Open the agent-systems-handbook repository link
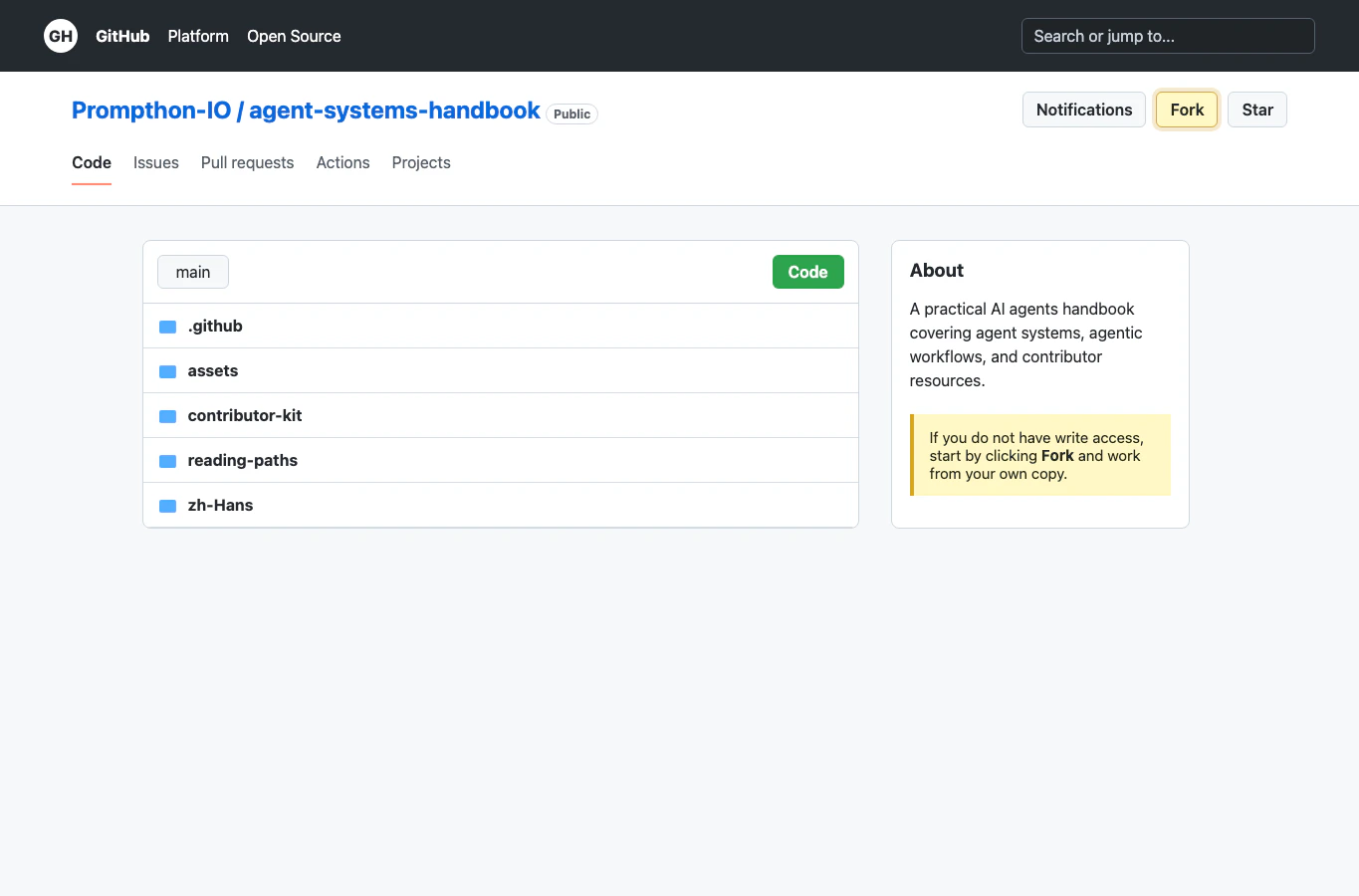This screenshot has width=1359, height=896. pyautogui.click(x=394, y=111)
